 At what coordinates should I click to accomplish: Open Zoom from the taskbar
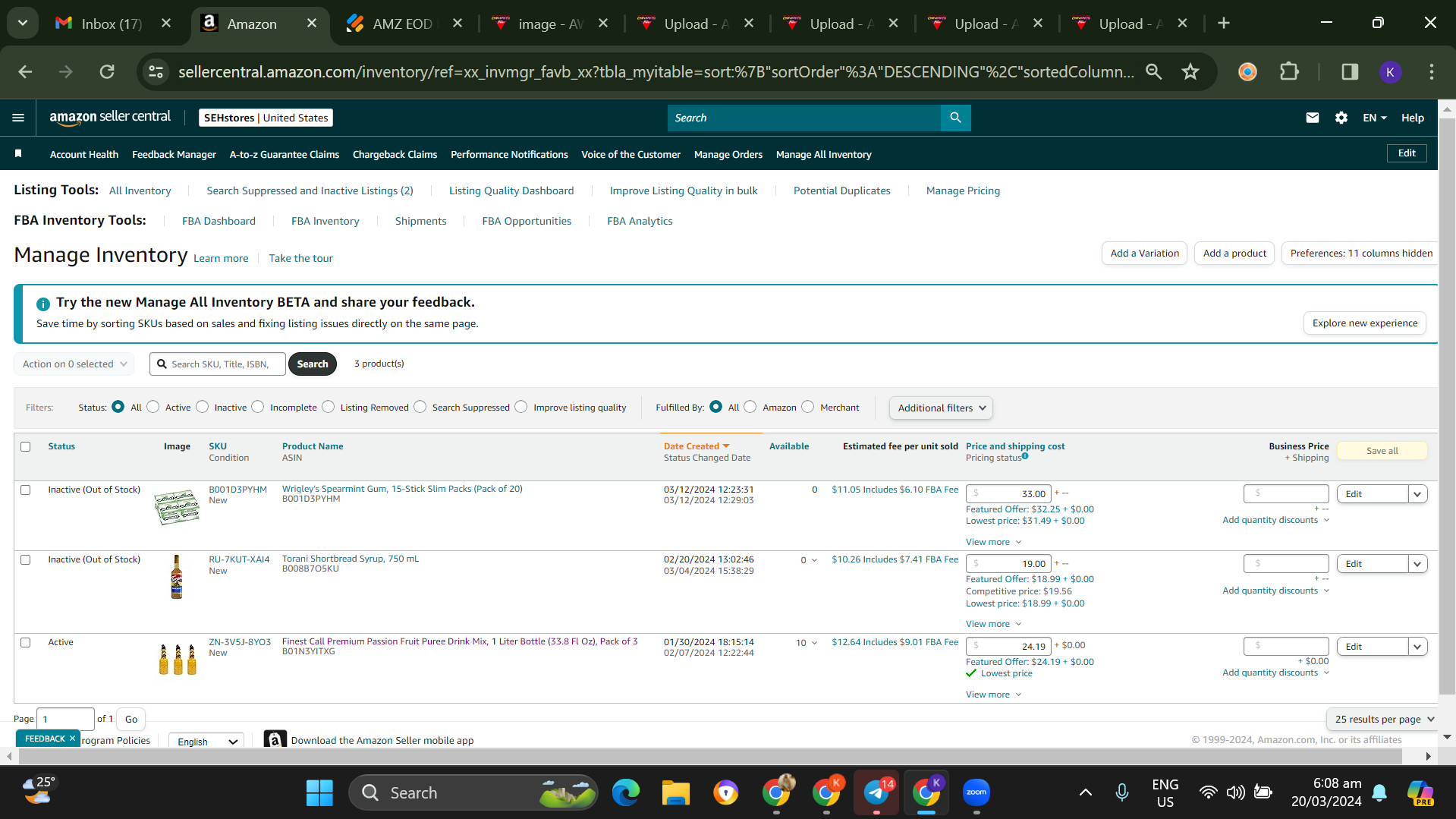[976, 793]
